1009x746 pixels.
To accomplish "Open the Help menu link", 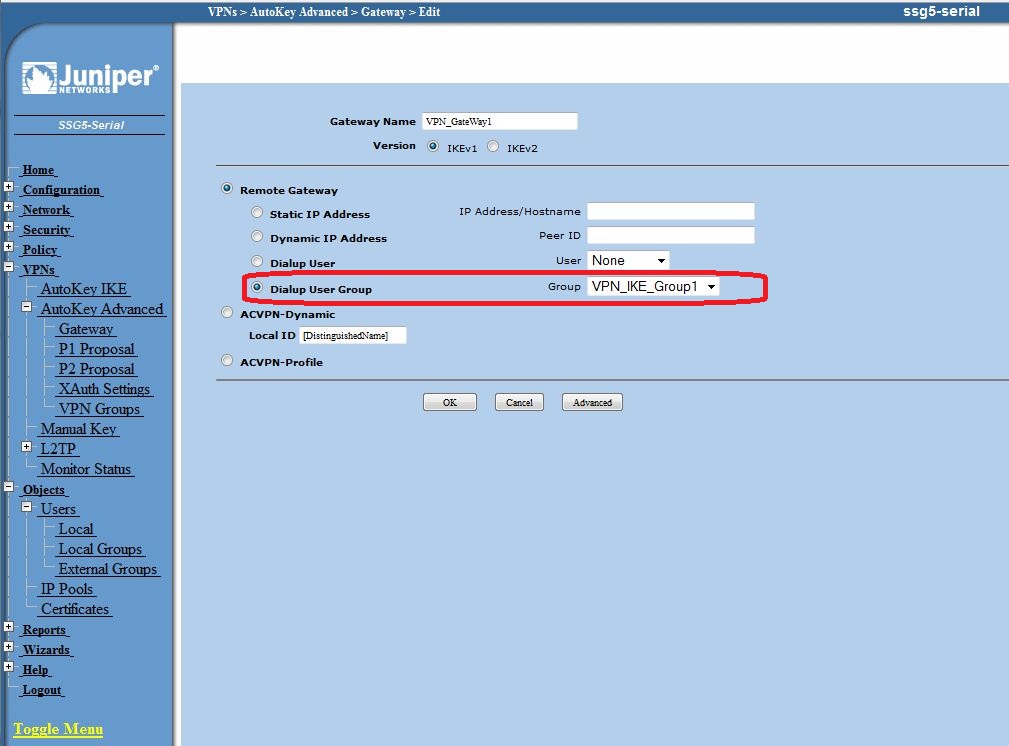I will [x=35, y=669].
